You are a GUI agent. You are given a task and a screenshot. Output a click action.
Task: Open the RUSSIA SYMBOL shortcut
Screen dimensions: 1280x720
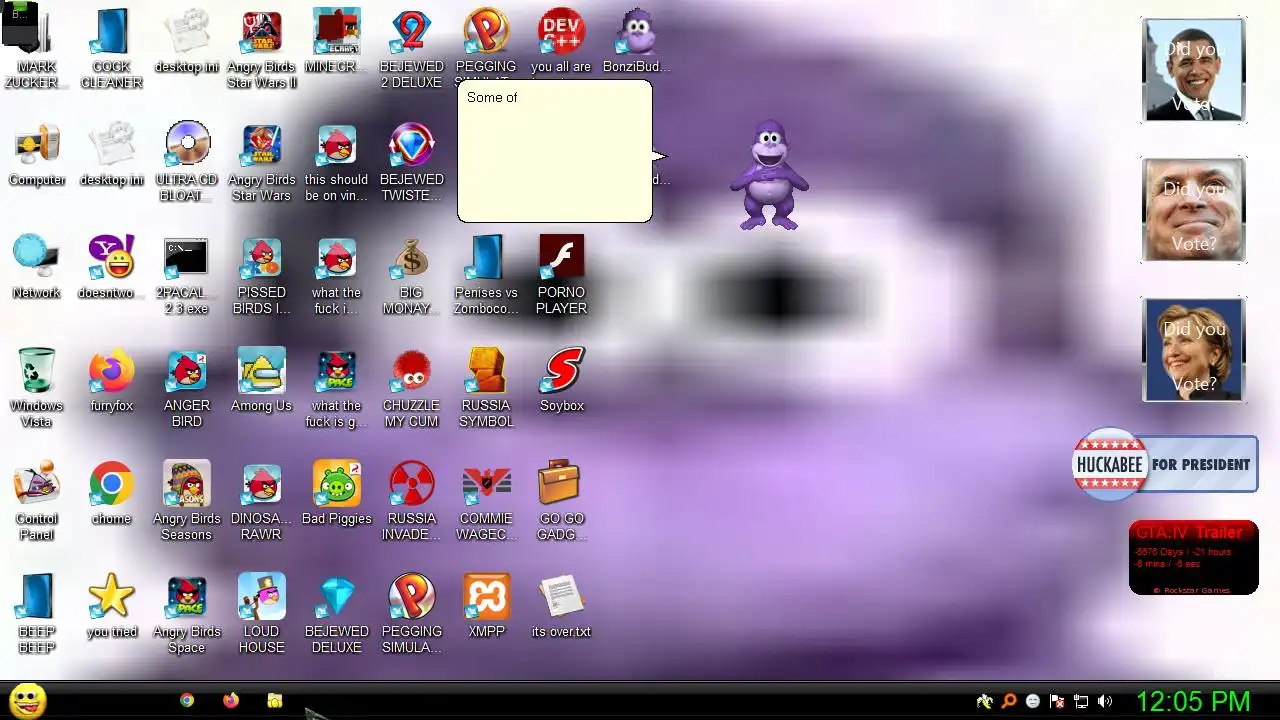coord(486,388)
